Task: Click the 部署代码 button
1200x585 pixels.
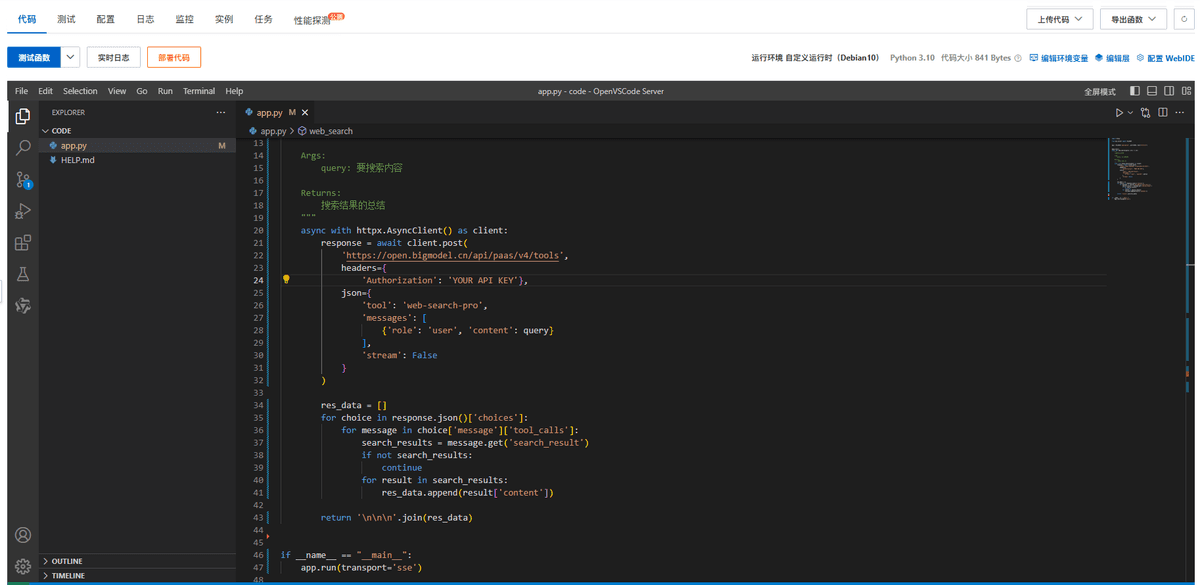Action: click(174, 57)
